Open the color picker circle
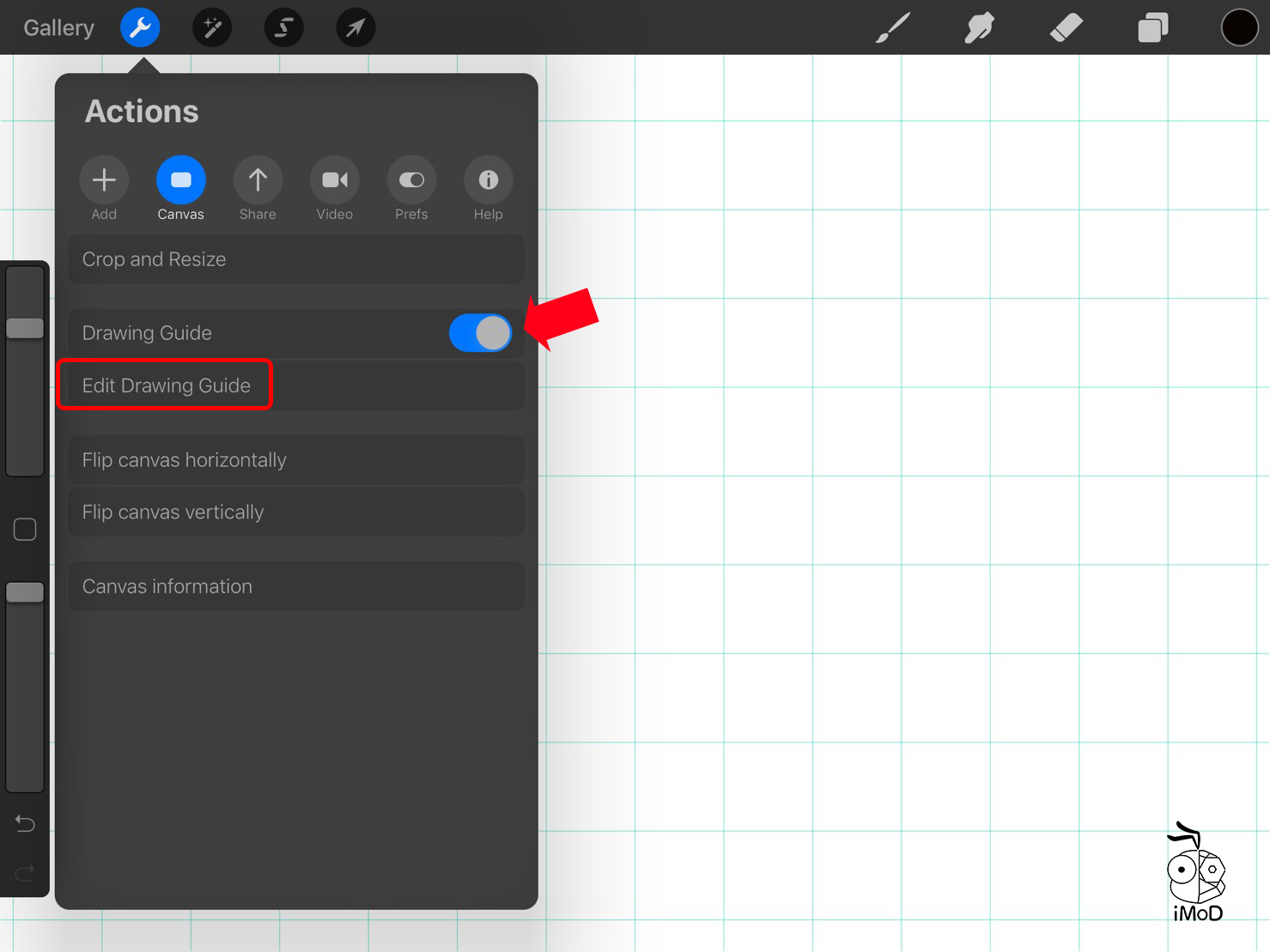 1239,27
